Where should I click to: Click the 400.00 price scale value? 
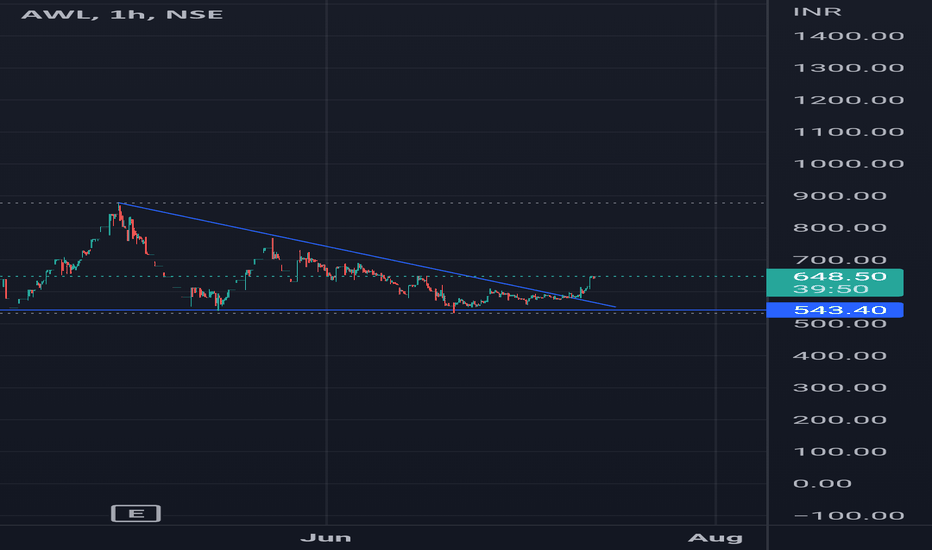click(840, 356)
